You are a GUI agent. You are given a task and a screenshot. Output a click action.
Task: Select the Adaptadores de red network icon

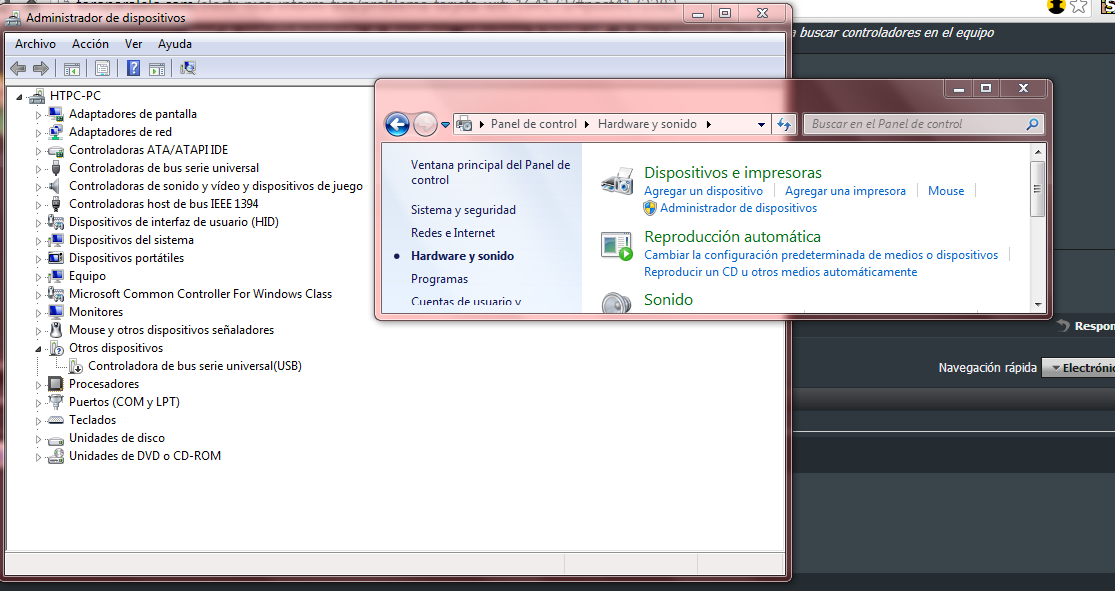(55, 132)
